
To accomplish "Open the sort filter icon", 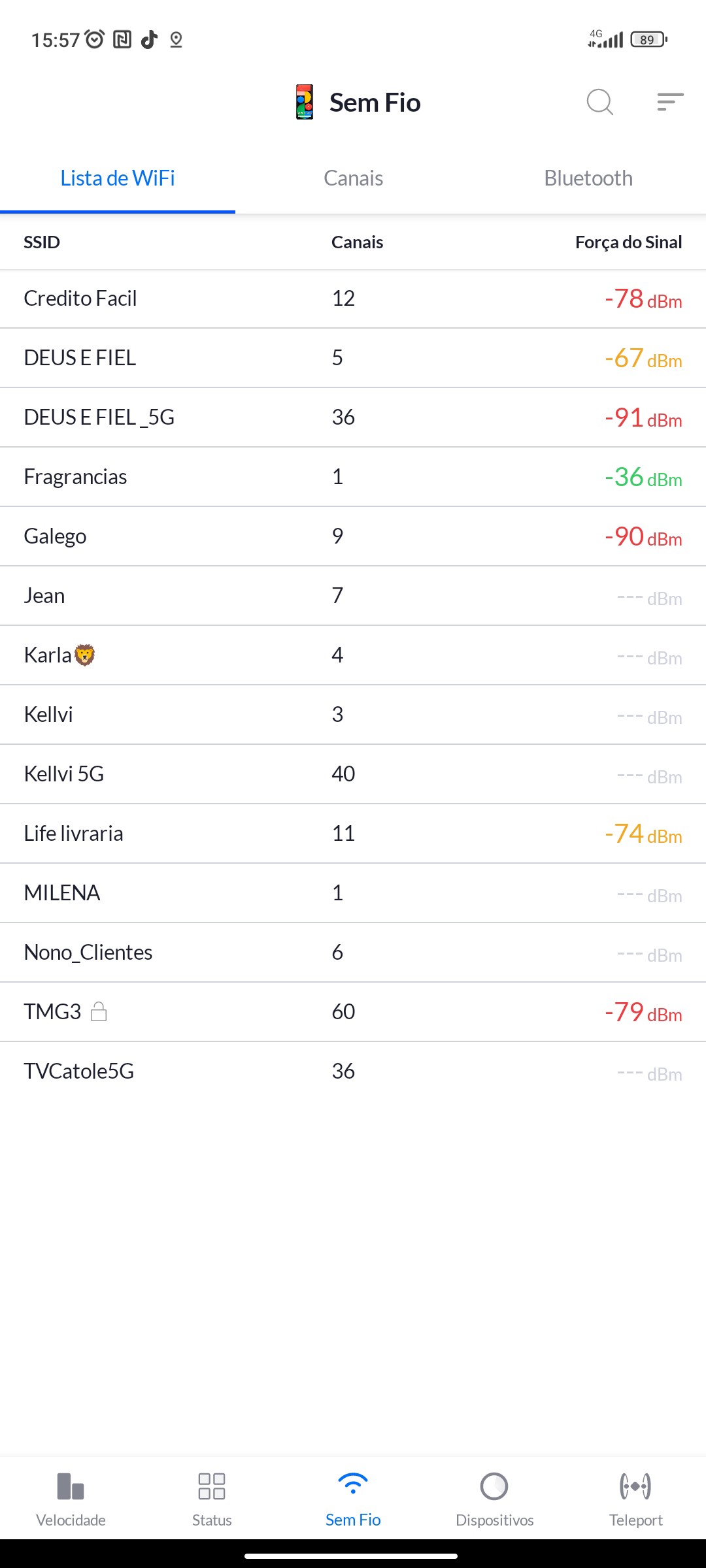I will point(670,102).
